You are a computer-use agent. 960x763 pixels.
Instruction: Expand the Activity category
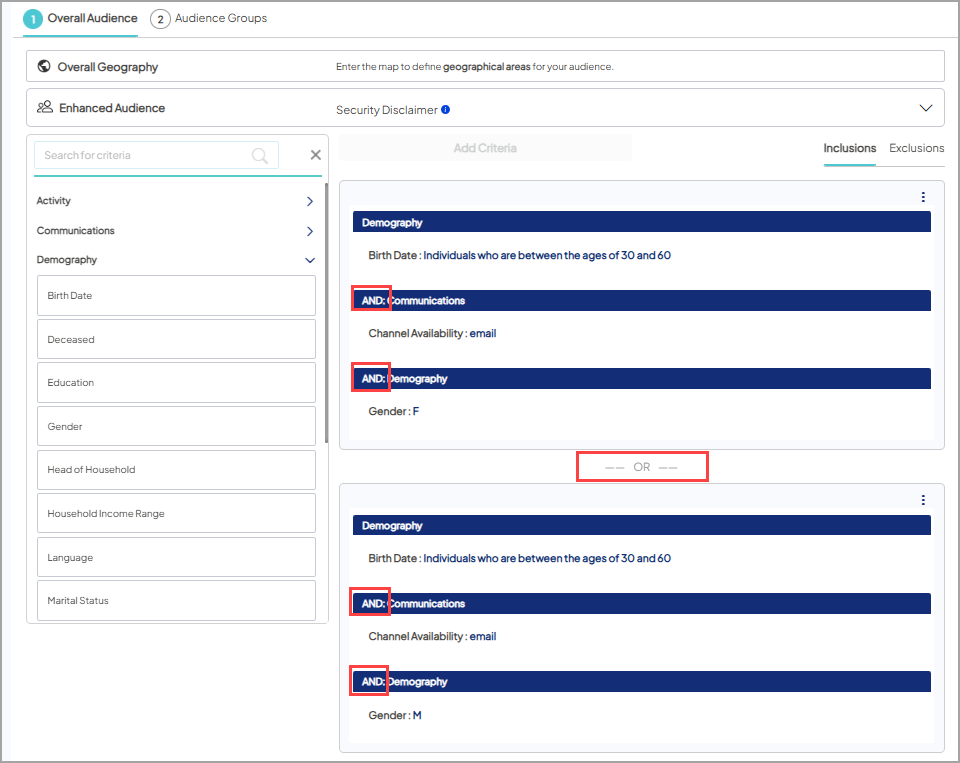pos(310,201)
